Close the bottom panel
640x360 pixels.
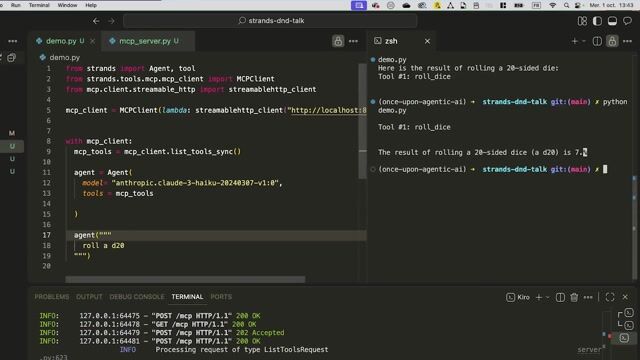pyautogui.click(x=625, y=297)
